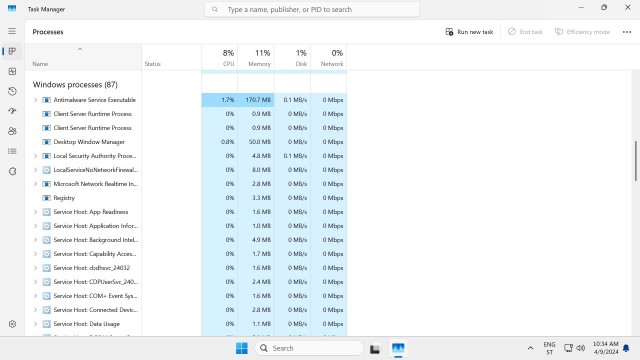Image resolution: width=640 pixels, height=360 pixels.
Task: Click the End task button
Action: 525,32
